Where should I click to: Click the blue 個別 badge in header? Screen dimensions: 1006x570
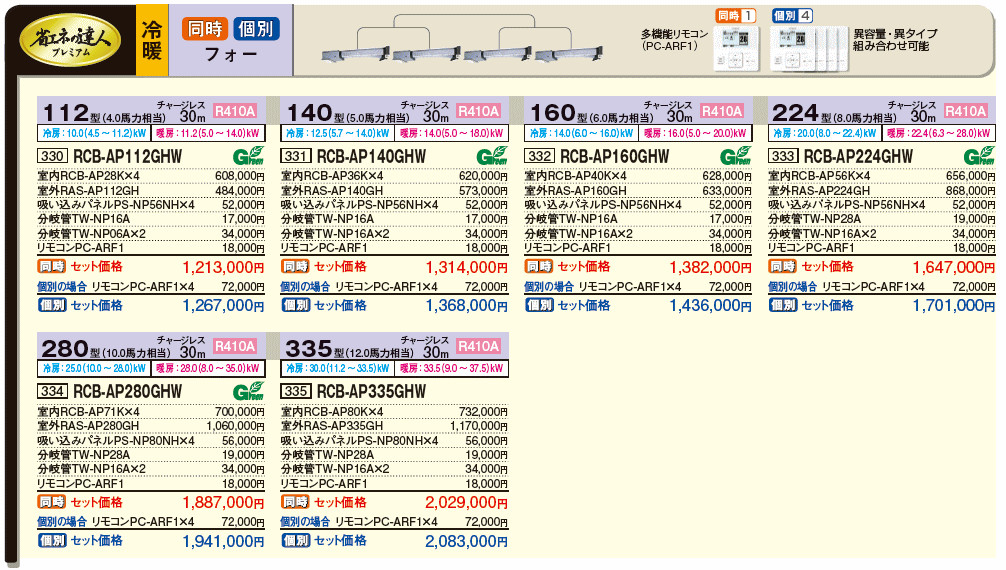[x=256, y=29]
